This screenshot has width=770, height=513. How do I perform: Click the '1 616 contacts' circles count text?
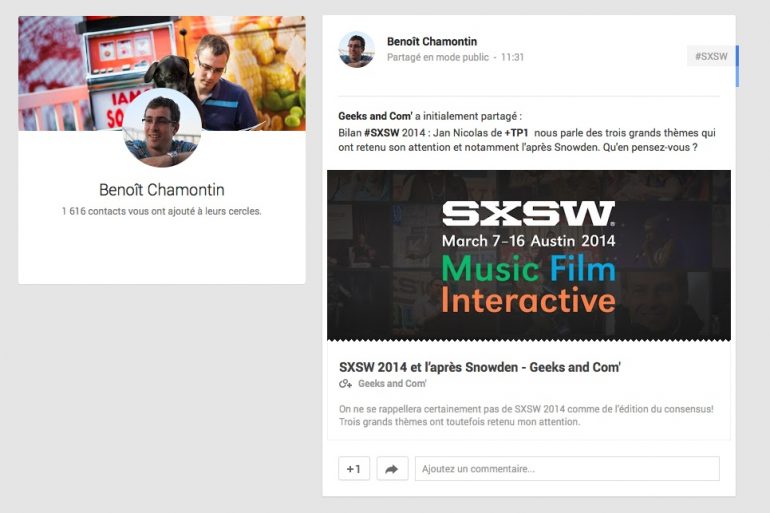coord(161,212)
